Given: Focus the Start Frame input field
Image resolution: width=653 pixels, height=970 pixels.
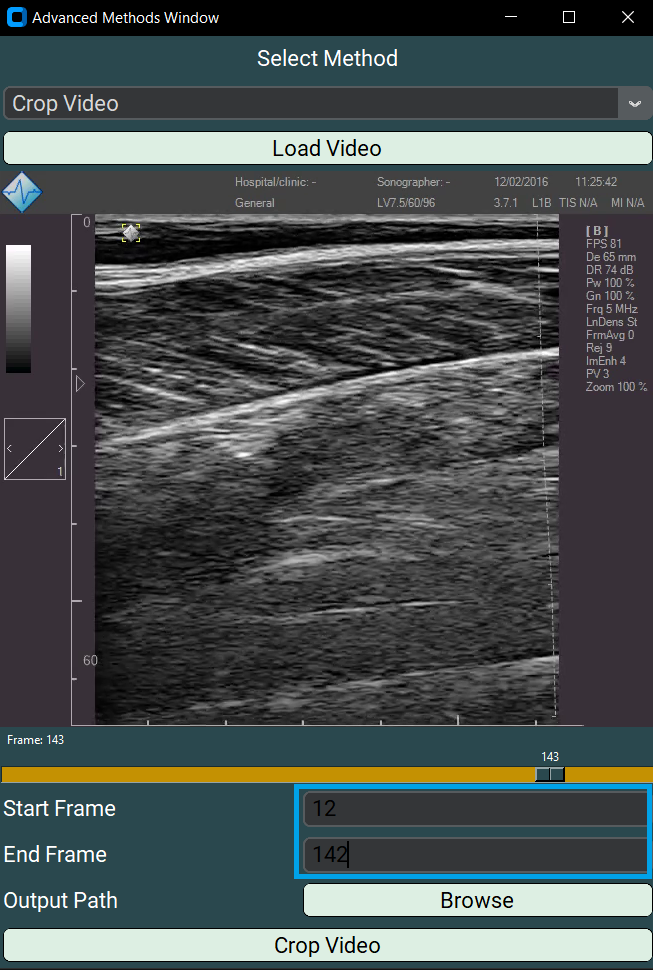Looking at the screenshot, I should [x=476, y=809].
